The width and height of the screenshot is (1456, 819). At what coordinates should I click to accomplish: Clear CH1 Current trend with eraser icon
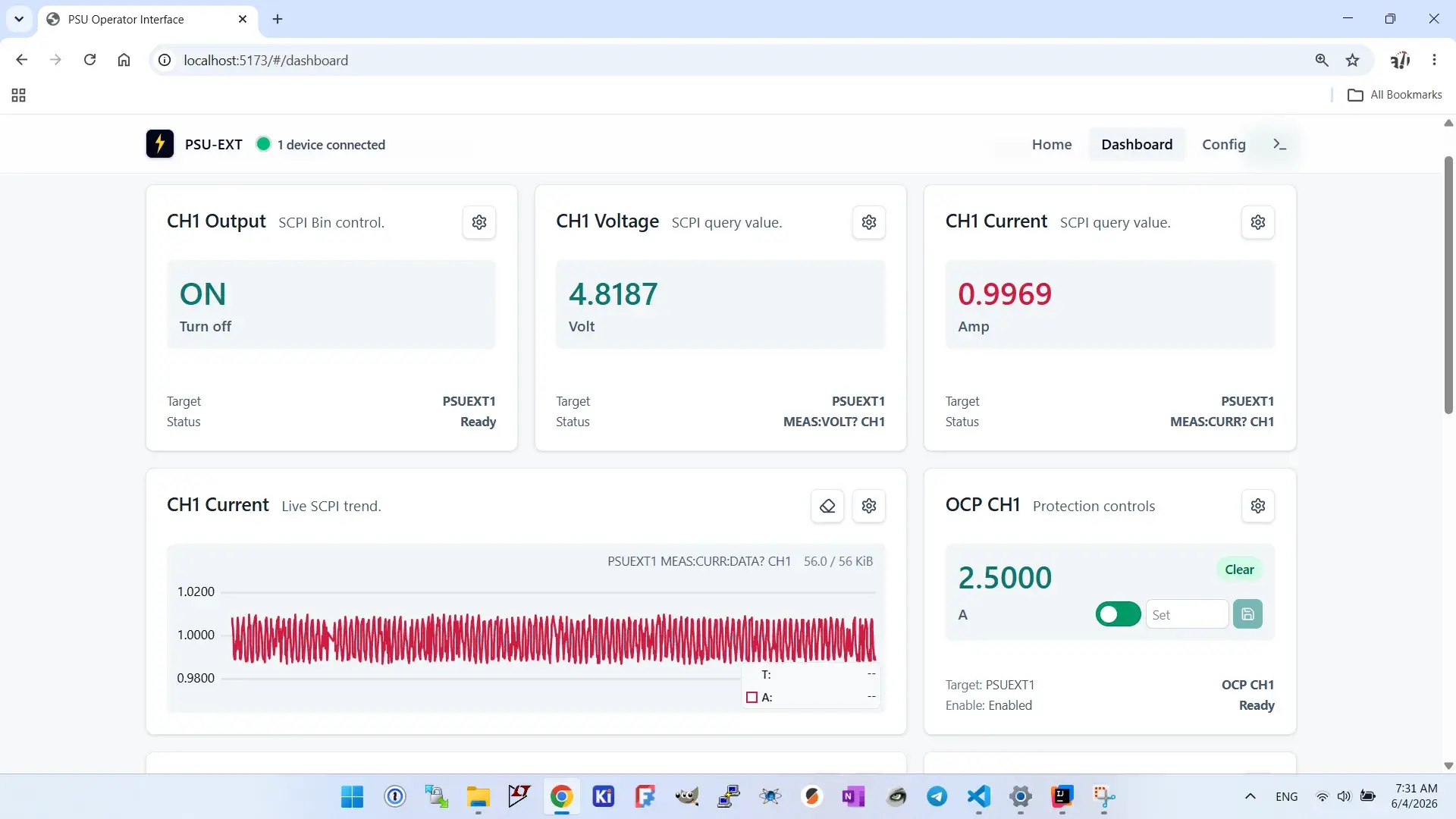(827, 506)
